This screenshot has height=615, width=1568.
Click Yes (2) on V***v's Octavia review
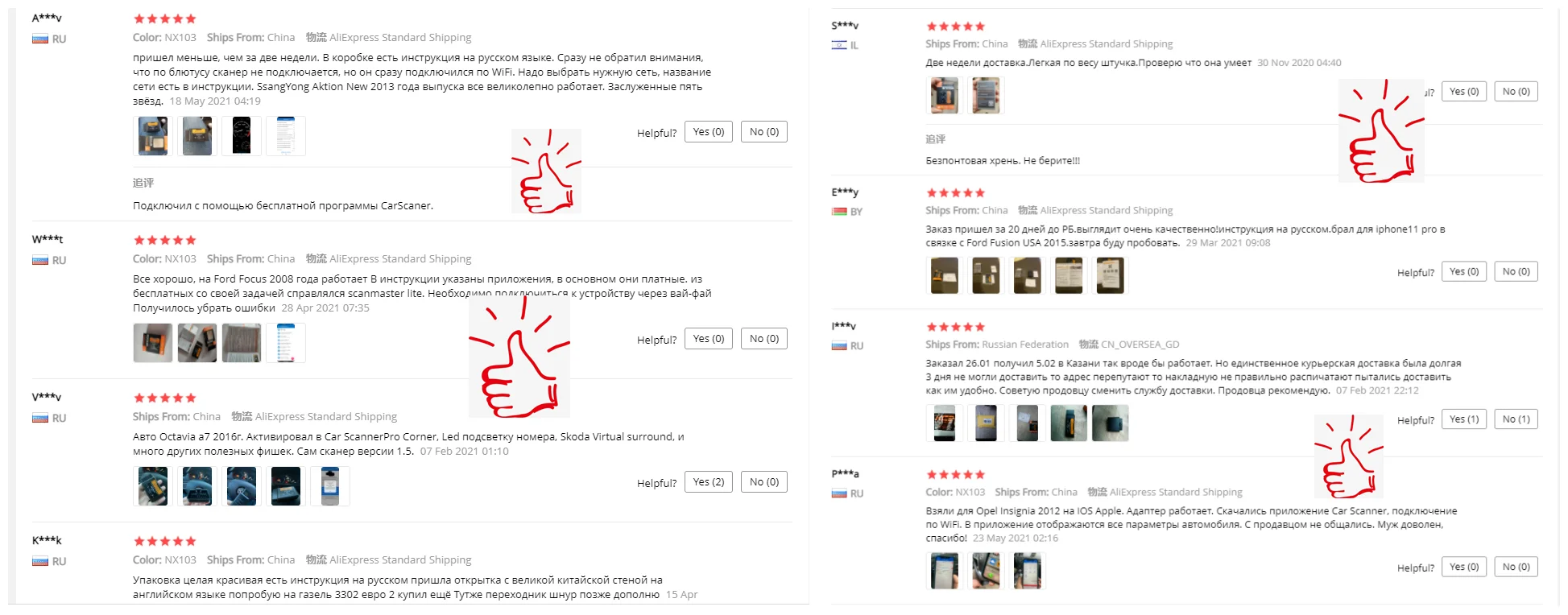708,482
